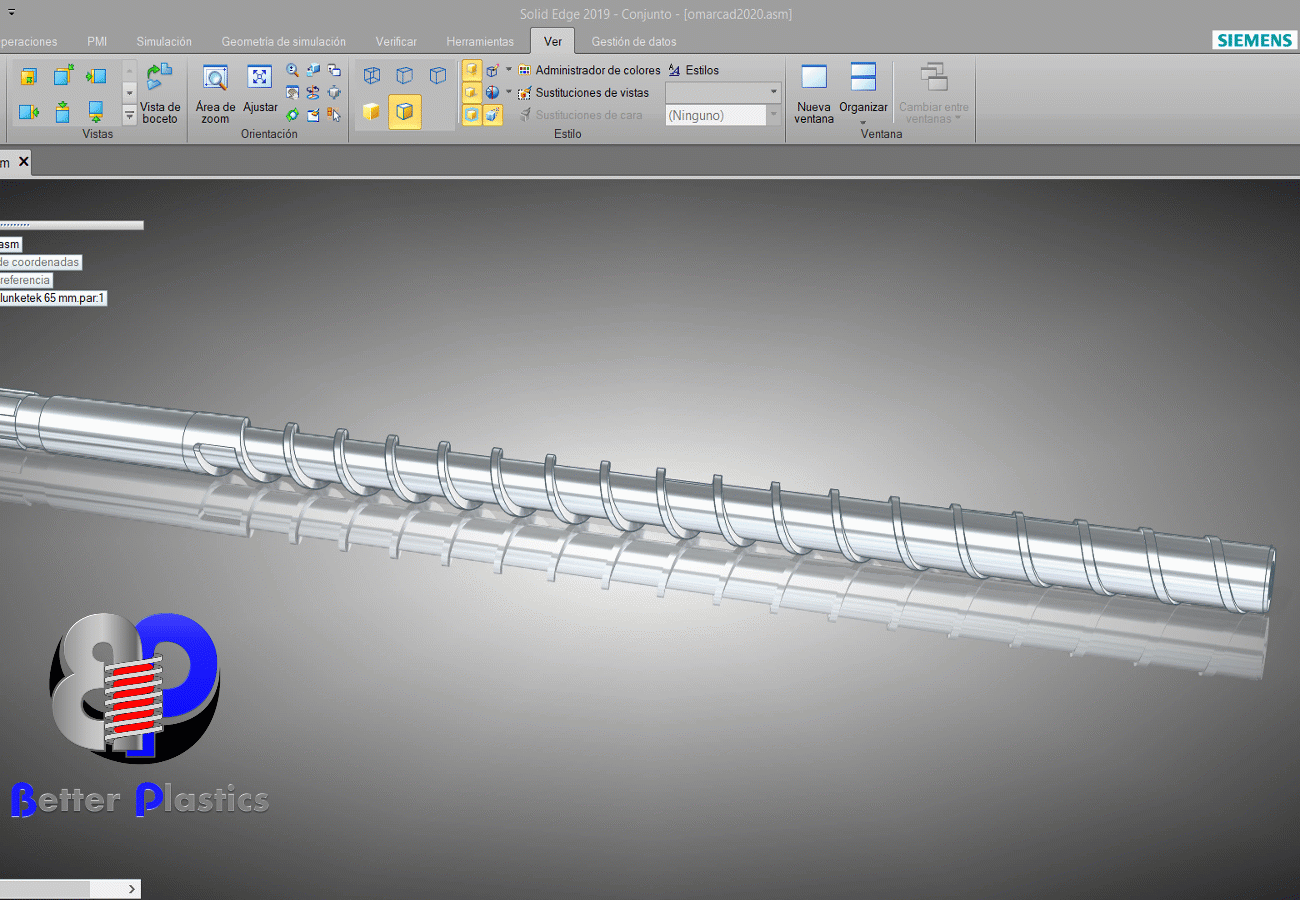The image size is (1300, 900).
Task: Click the Ajustar fit-view icon
Action: [260, 77]
